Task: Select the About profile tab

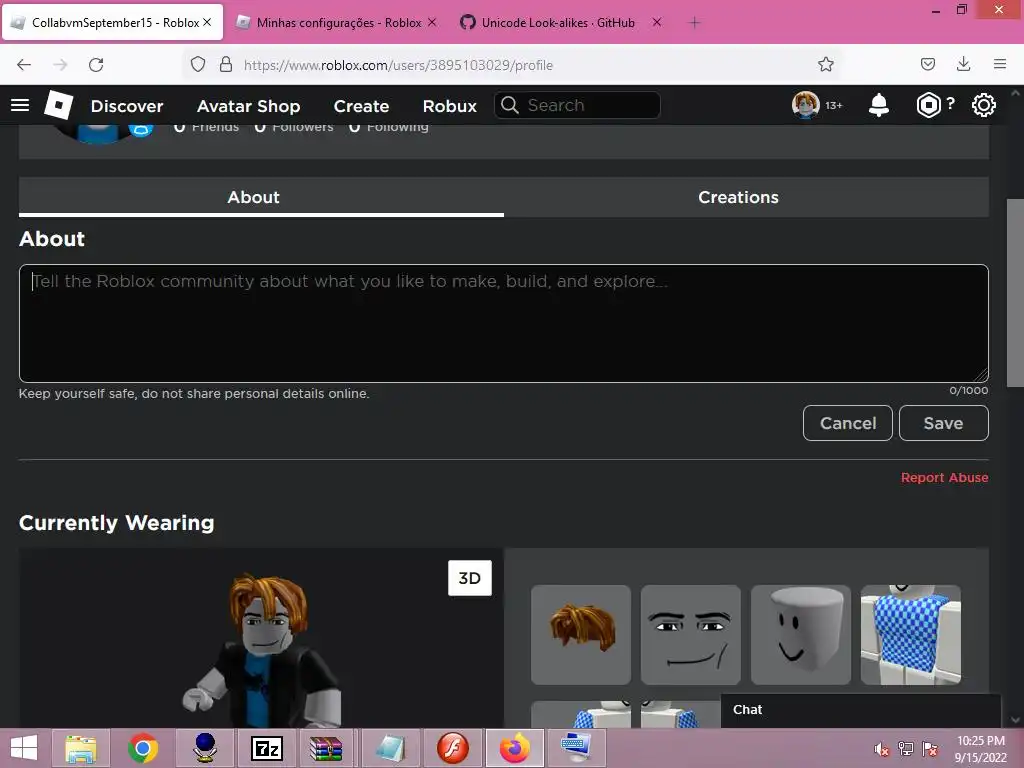Action: [x=261, y=197]
